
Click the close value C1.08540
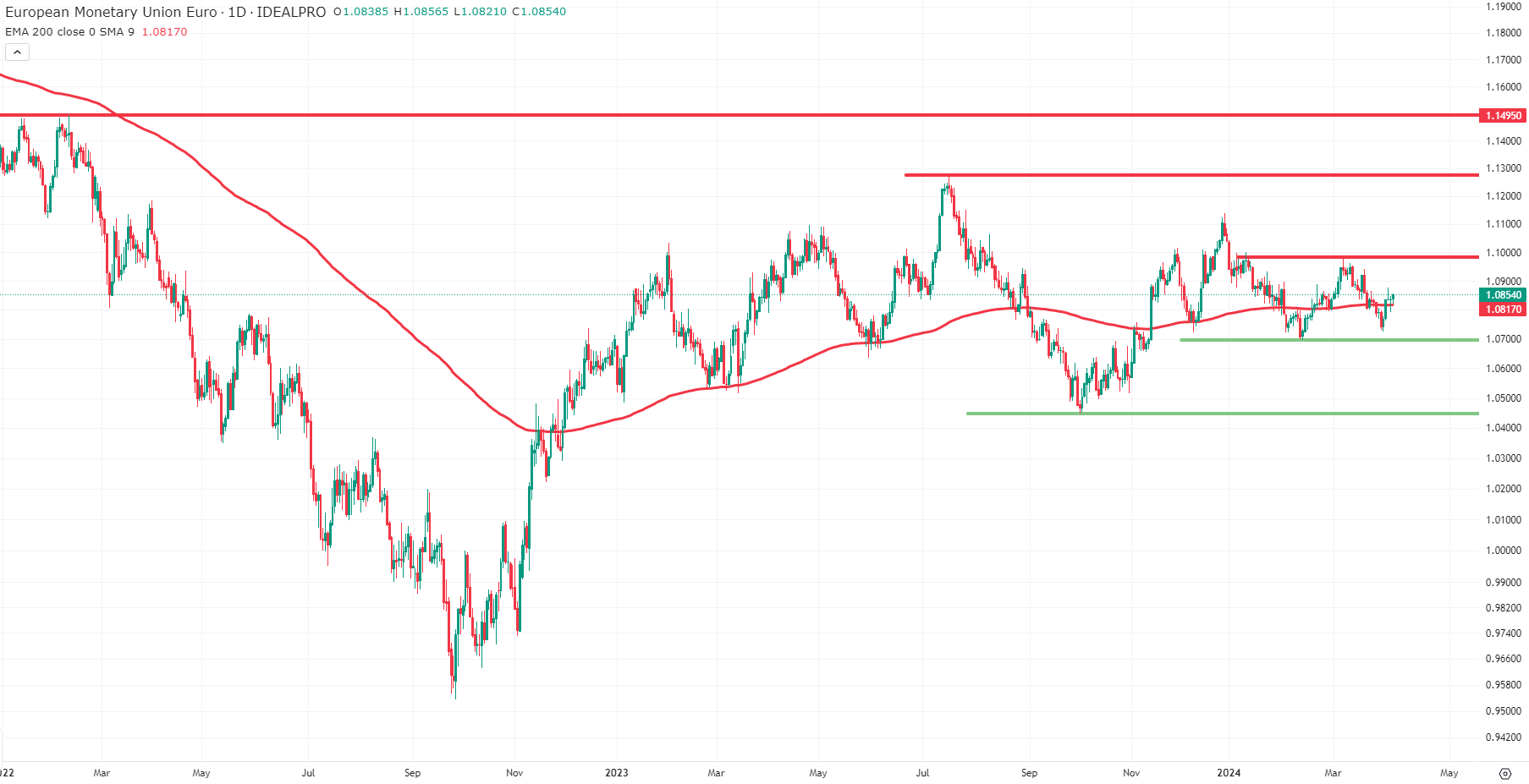pos(539,12)
